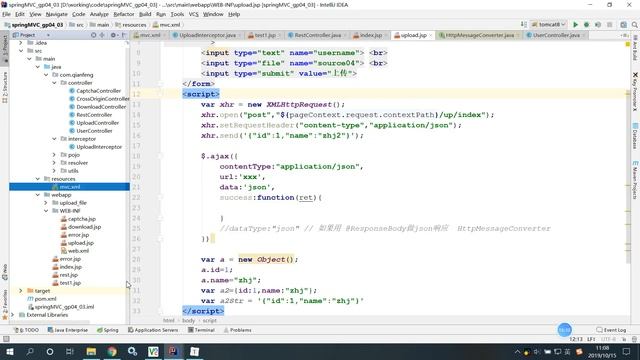Open the Search Everywhere magnifier icon
640x360 pixels.
[x=634, y=24]
